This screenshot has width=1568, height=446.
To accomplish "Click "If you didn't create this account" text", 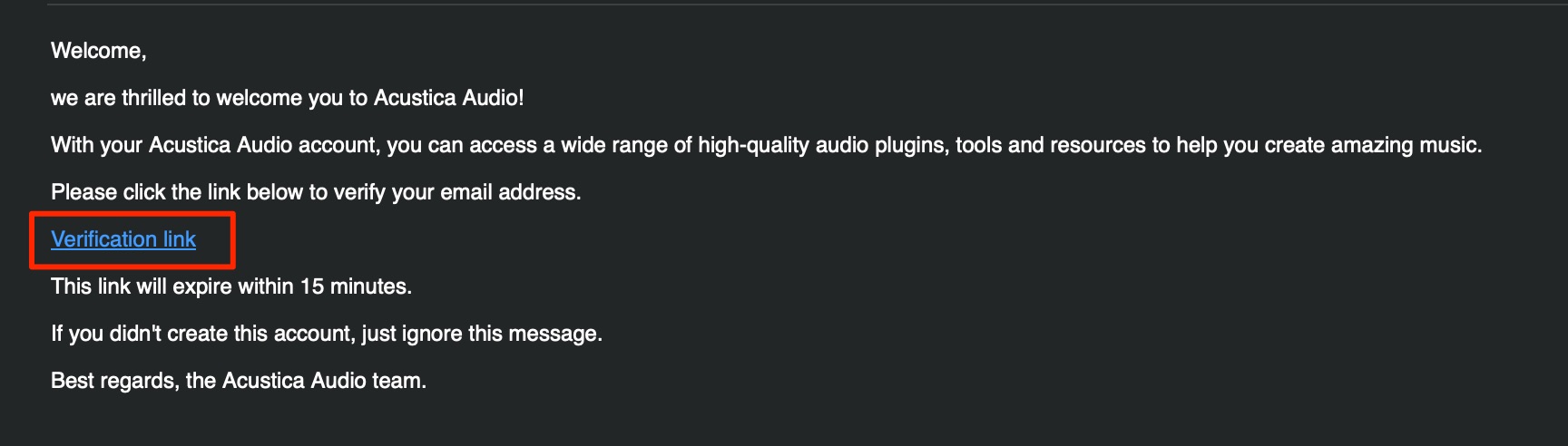I will pos(202,334).
